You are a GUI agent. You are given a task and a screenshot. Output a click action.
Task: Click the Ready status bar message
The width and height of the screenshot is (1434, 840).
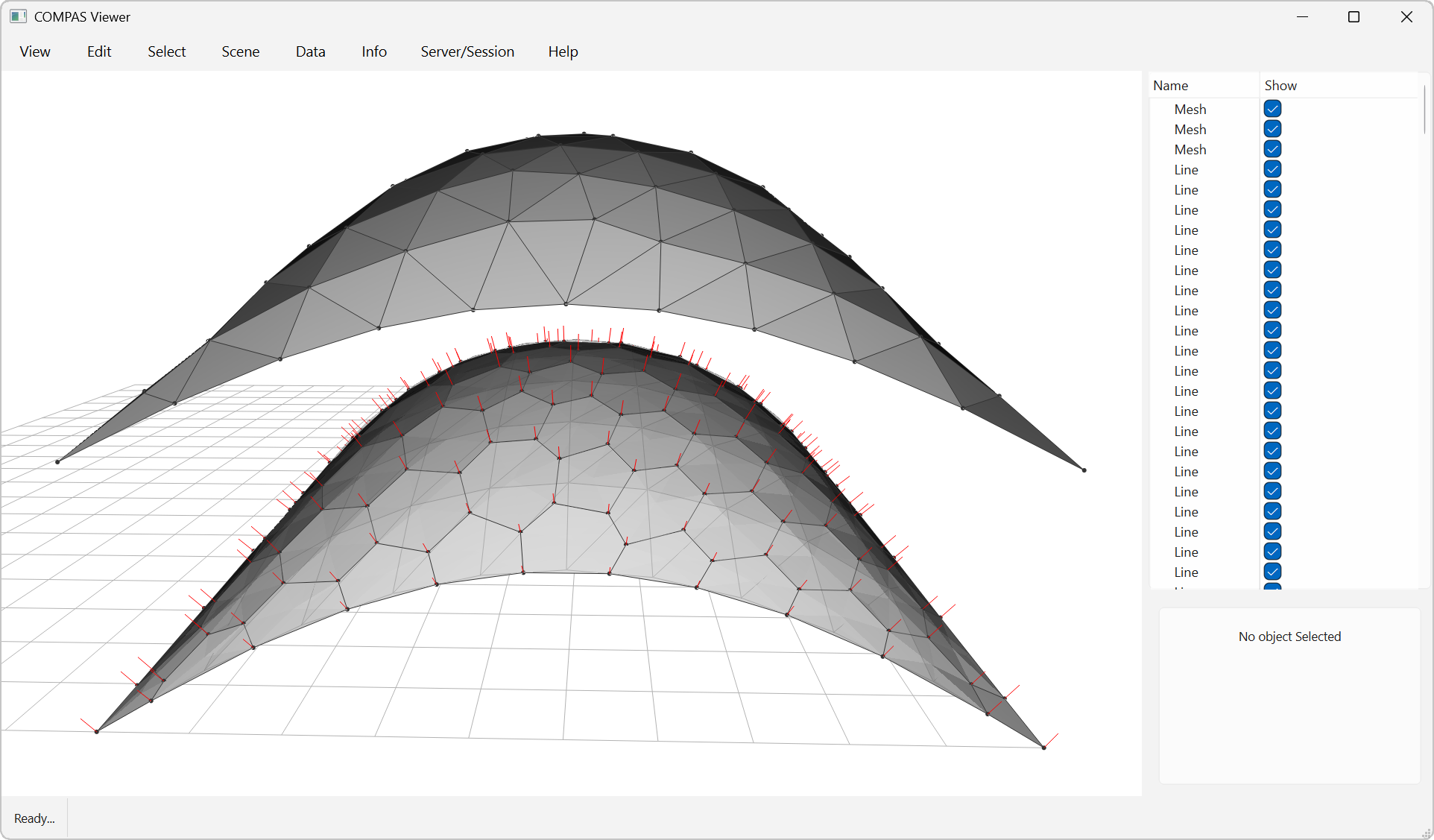pyautogui.click(x=34, y=818)
